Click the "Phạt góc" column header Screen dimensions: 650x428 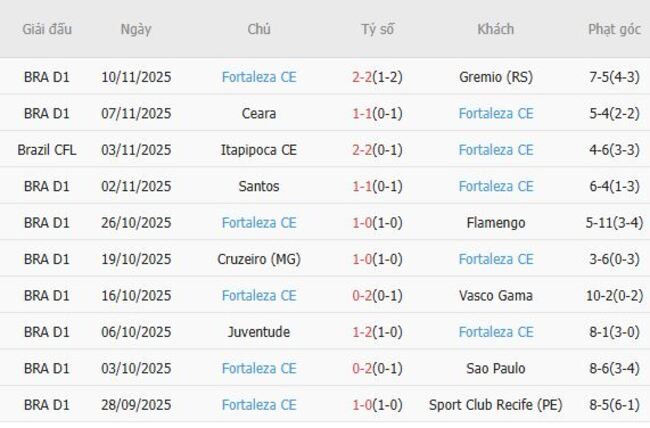(x=614, y=29)
